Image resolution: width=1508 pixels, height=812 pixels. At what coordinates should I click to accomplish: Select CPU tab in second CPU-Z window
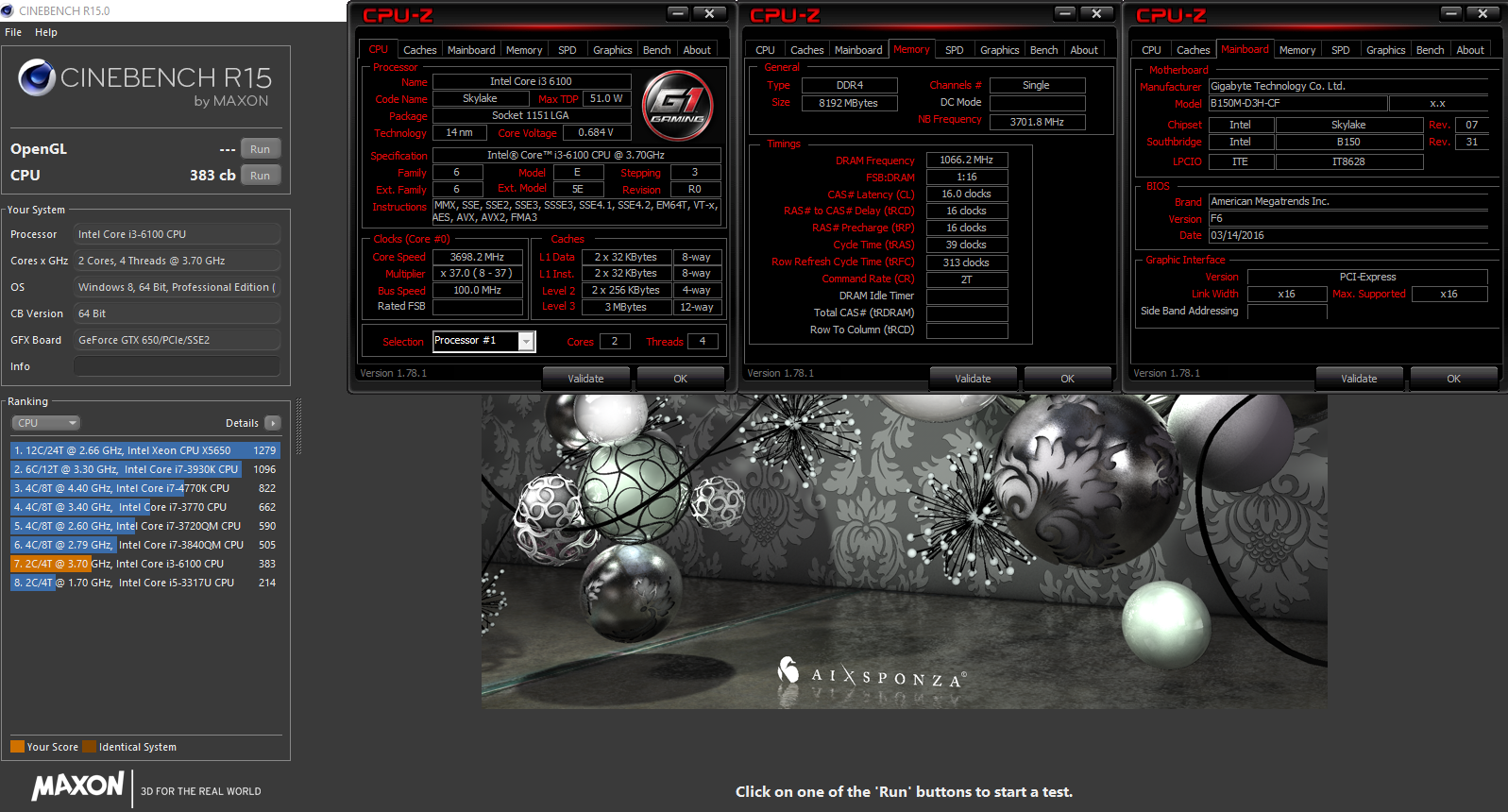tap(765, 50)
